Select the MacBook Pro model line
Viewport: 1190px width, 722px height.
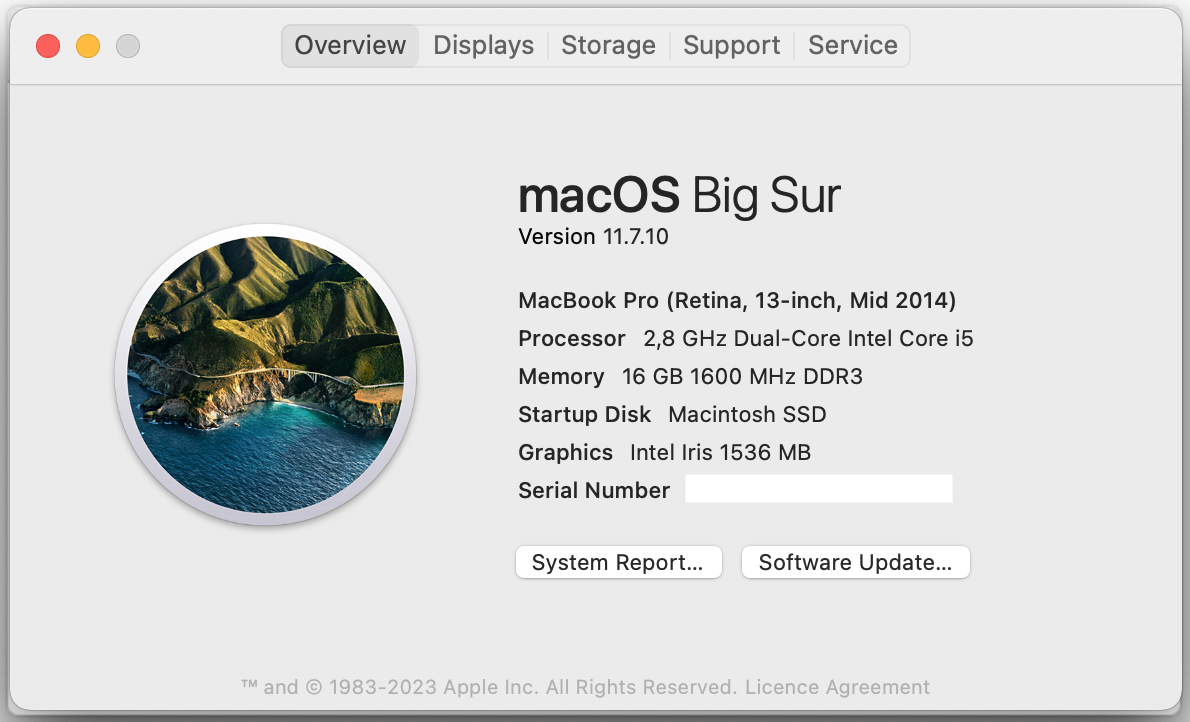click(x=737, y=300)
